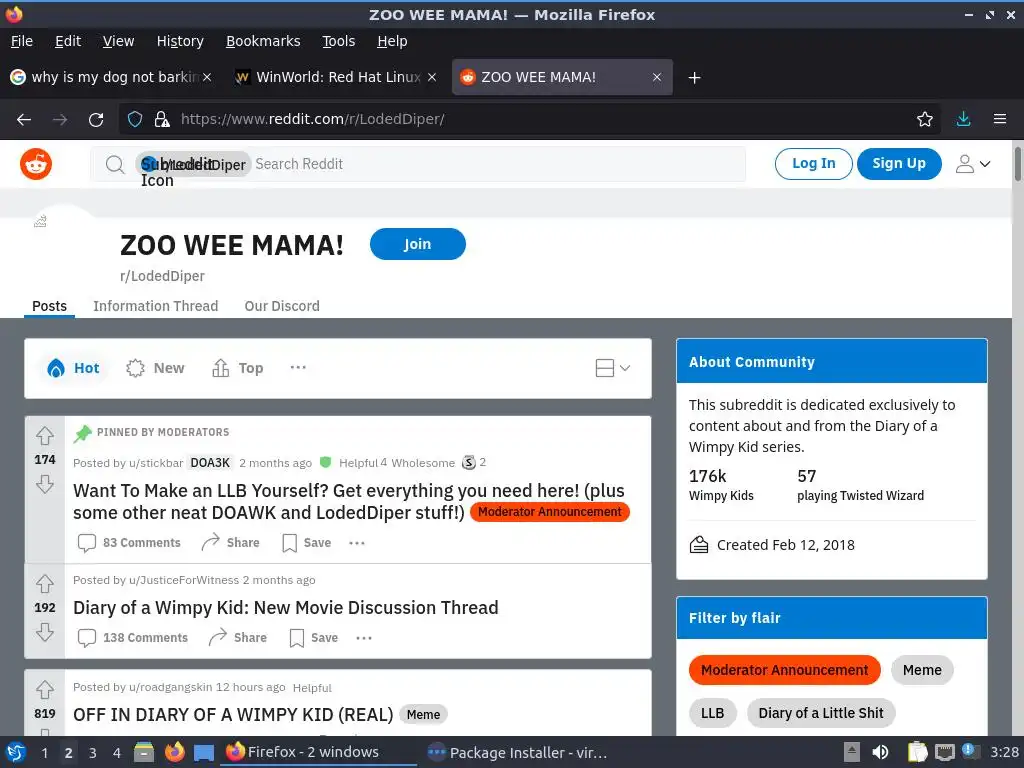This screenshot has width=1024, height=768.
Task: Open the Information Thread tab
Action: (155, 306)
